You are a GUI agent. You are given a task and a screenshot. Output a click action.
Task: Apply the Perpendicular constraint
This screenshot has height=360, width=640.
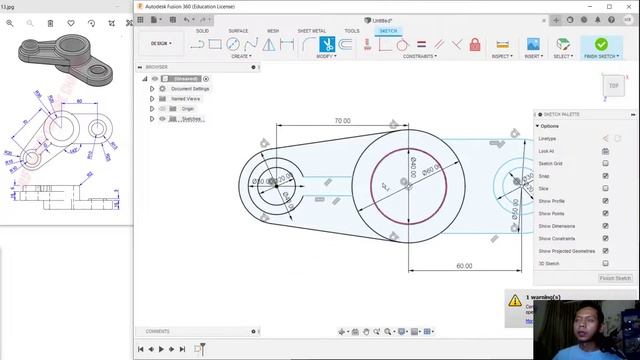(x=457, y=44)
